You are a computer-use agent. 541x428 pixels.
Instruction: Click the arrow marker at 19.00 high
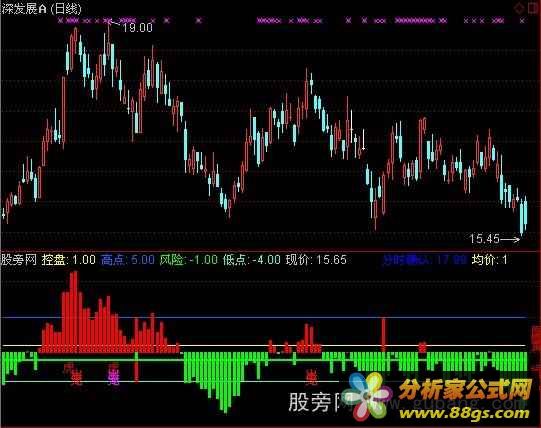pos(113,24)
